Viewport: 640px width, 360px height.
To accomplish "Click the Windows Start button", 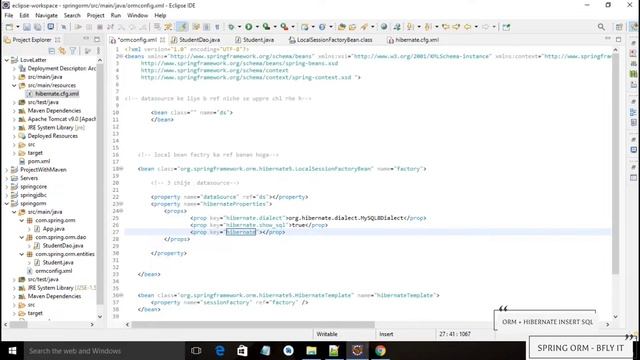I will (x=12, y=351).
